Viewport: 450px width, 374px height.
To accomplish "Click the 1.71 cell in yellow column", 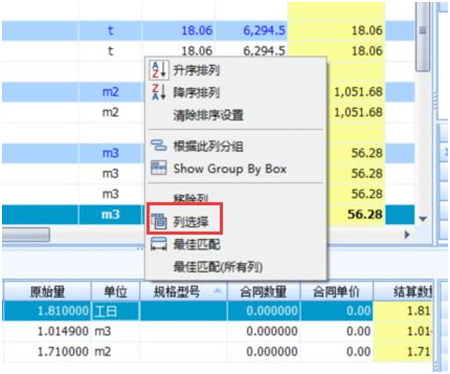I will tap(403, 352).
